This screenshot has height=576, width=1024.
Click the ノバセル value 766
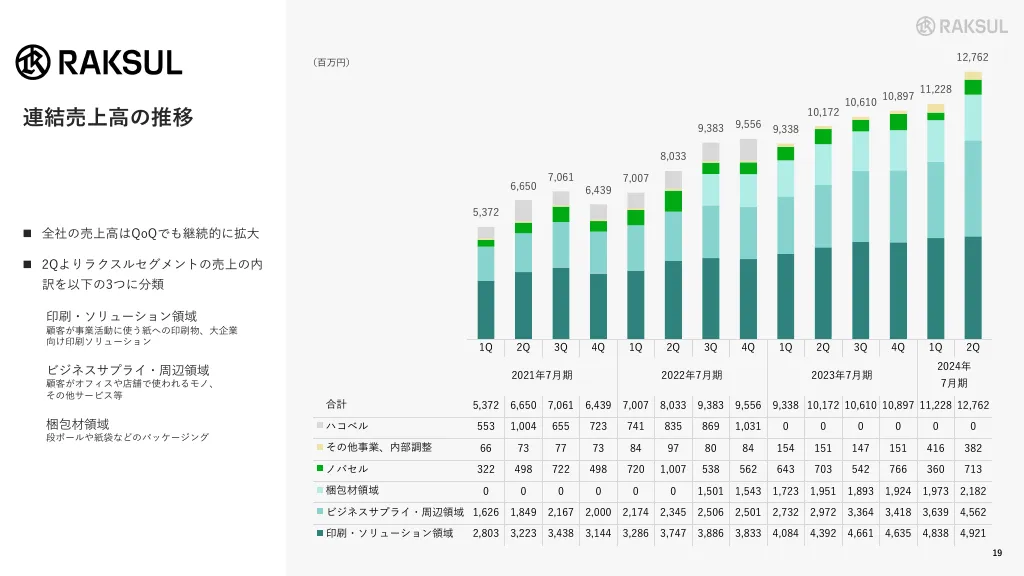pos(898,469)
